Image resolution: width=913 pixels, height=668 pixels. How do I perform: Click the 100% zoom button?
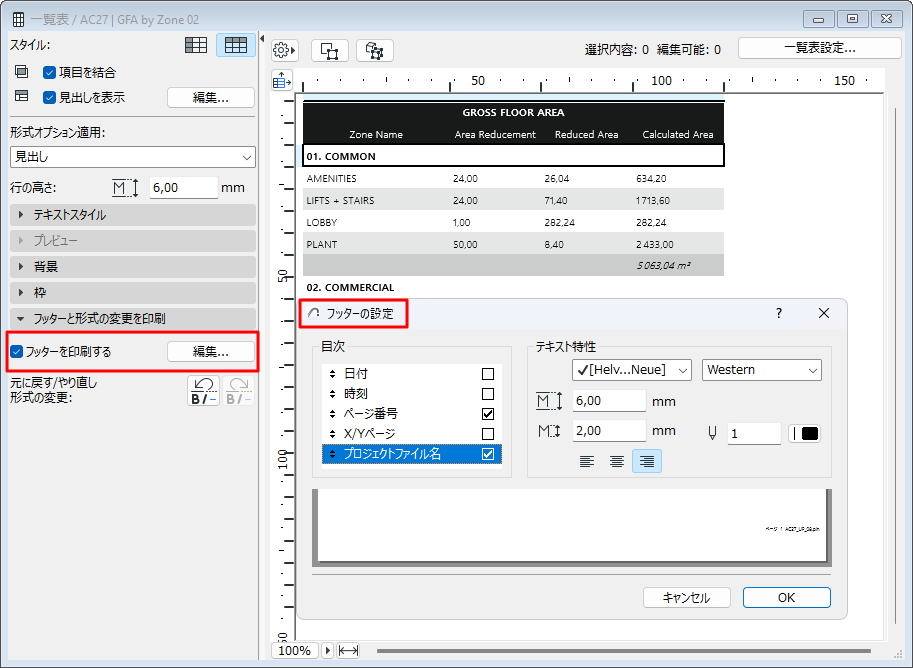(295, 651)
